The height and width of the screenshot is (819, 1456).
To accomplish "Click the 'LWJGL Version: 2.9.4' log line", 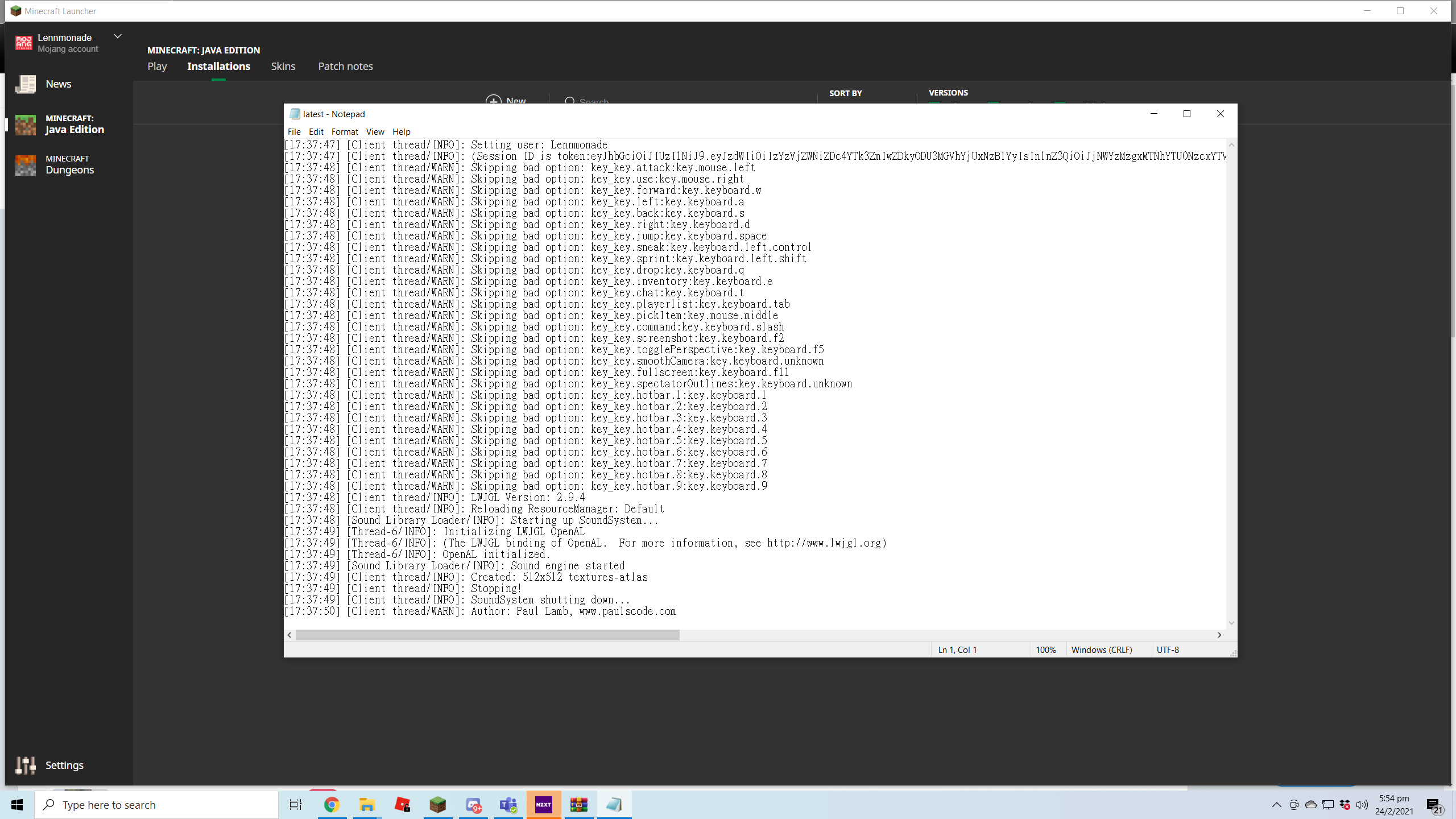I will pos(435,498).
